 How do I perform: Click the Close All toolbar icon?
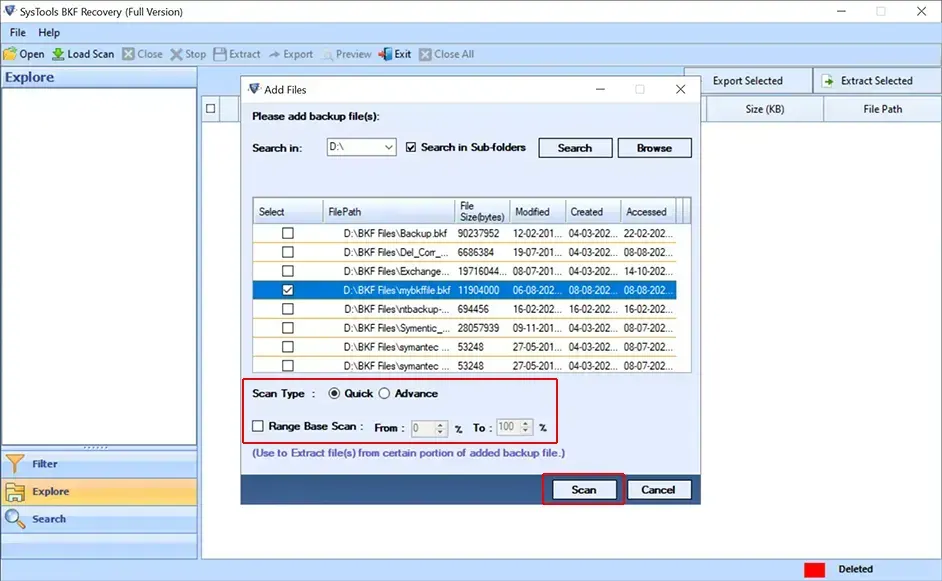pos(425,54)
